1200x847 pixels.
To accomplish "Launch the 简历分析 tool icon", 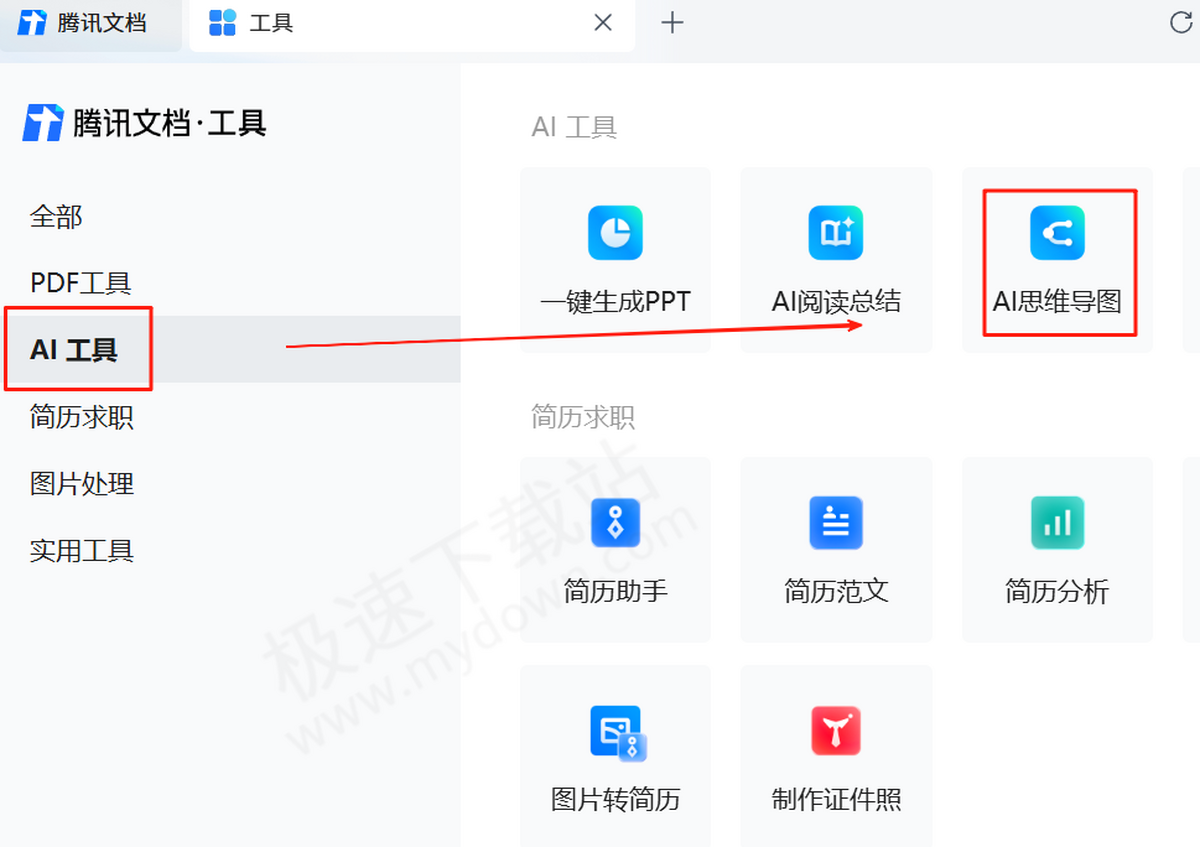I will click(x=1057, y=523).
